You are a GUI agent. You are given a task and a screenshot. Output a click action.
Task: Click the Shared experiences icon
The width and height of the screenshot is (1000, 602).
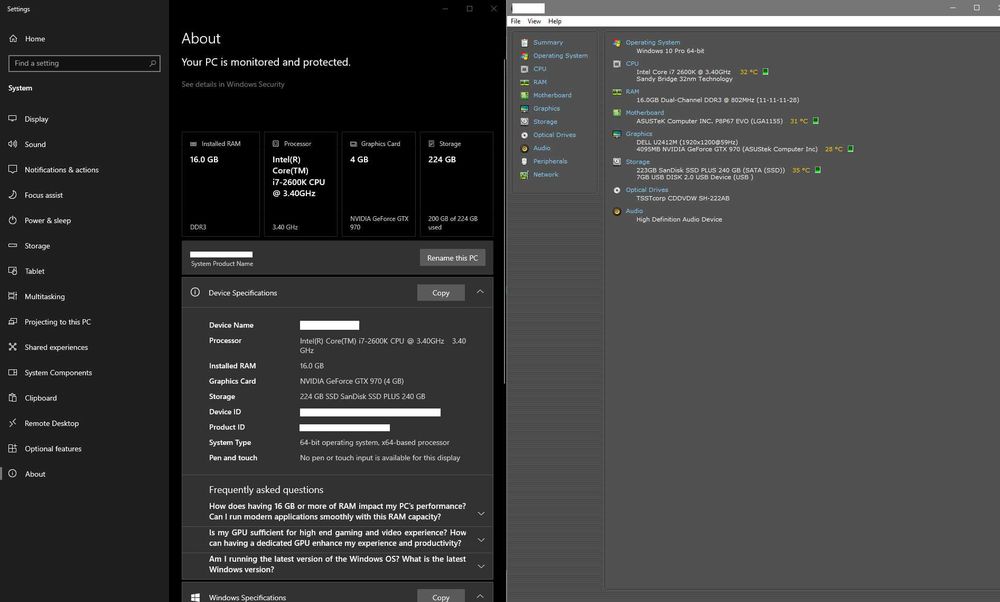coord(13,347)
